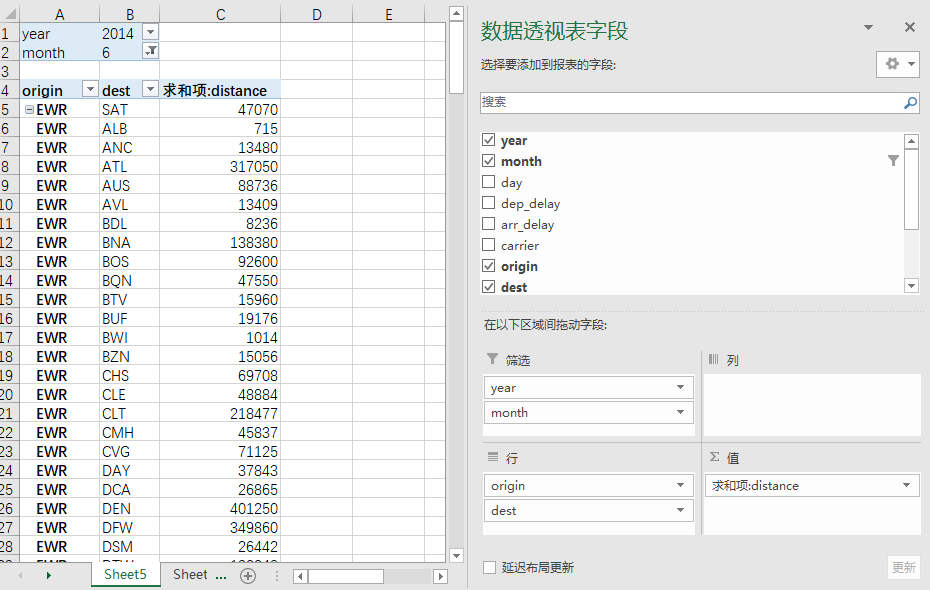Open the task pane options arrow
The image size is (930, 590).
[868, 28]
